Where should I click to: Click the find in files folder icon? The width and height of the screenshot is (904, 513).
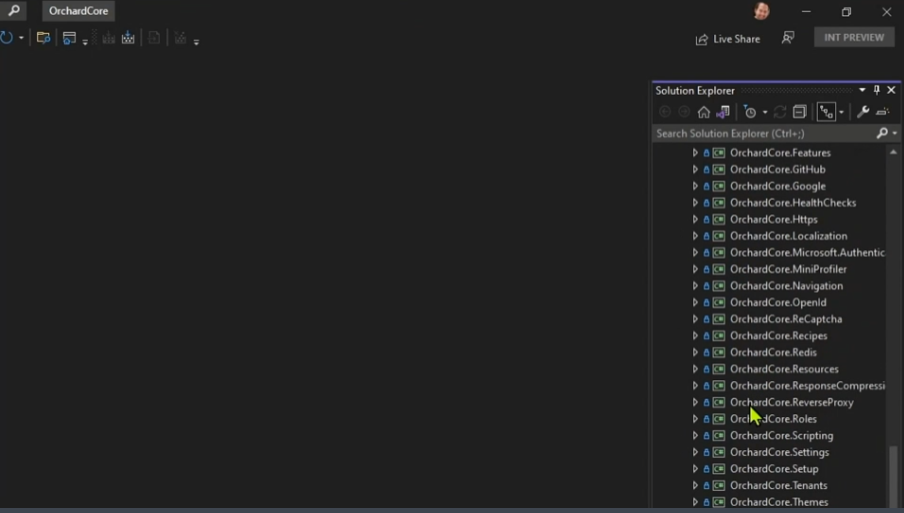coord(43,38)
